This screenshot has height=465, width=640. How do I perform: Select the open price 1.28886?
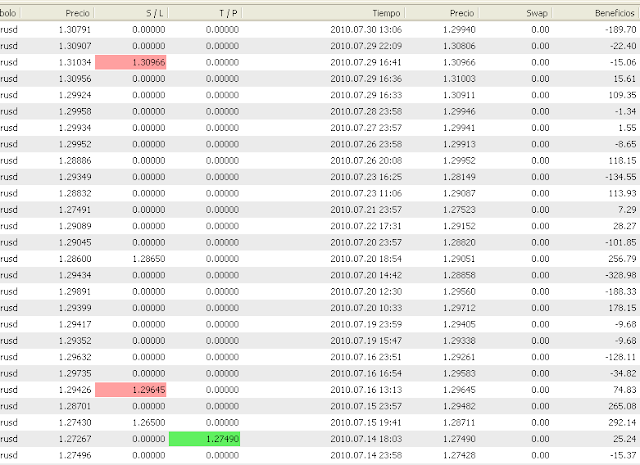(x=75, y=160)
